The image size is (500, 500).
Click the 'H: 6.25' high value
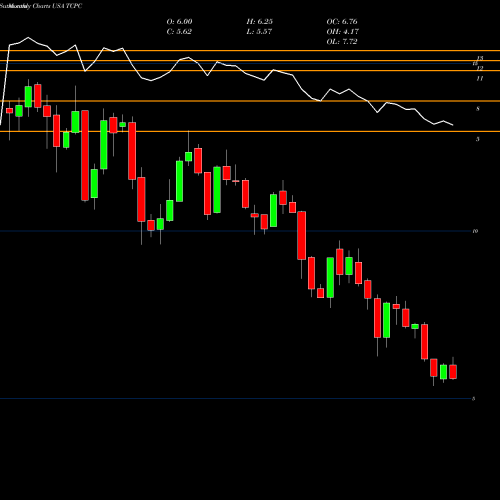pos(259,22)
